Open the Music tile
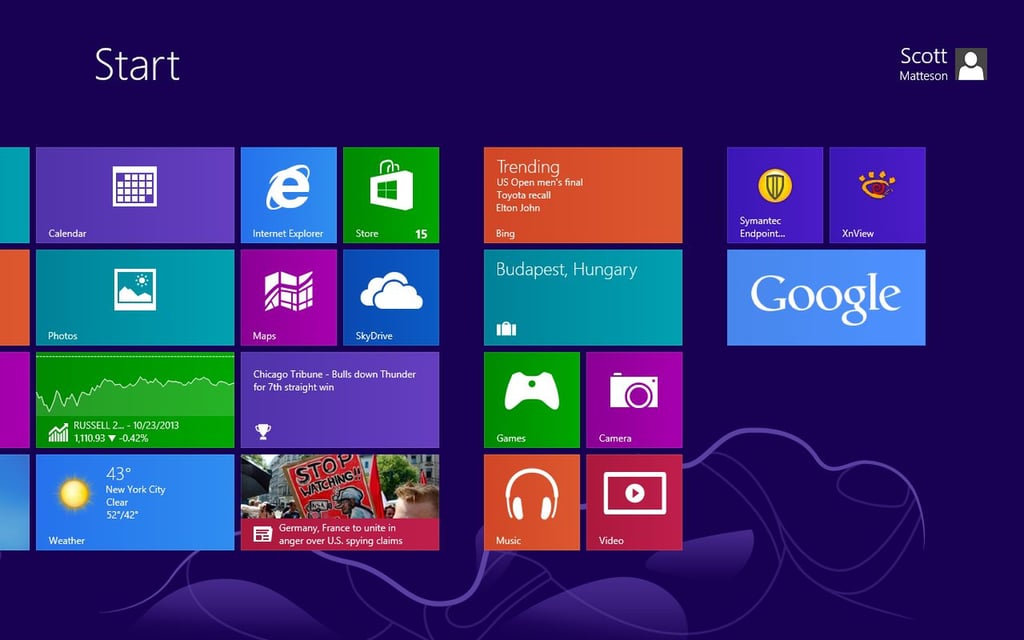Image resolution: width=1024 pixels, height=640 pixels. coord(532,503)
